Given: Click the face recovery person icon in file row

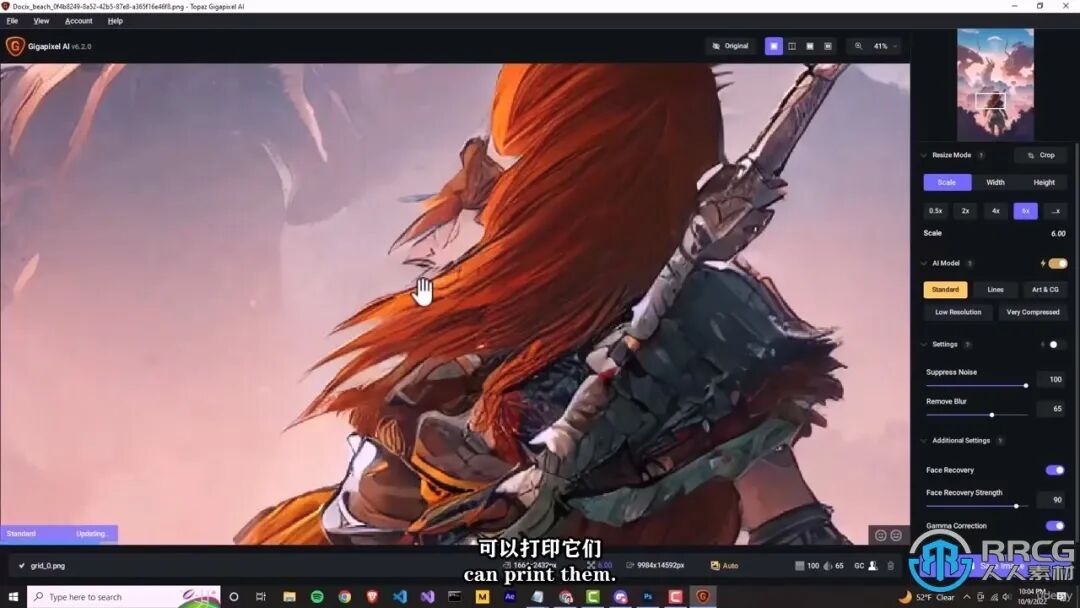Looking at the screenshot, I should click(873, 565).
